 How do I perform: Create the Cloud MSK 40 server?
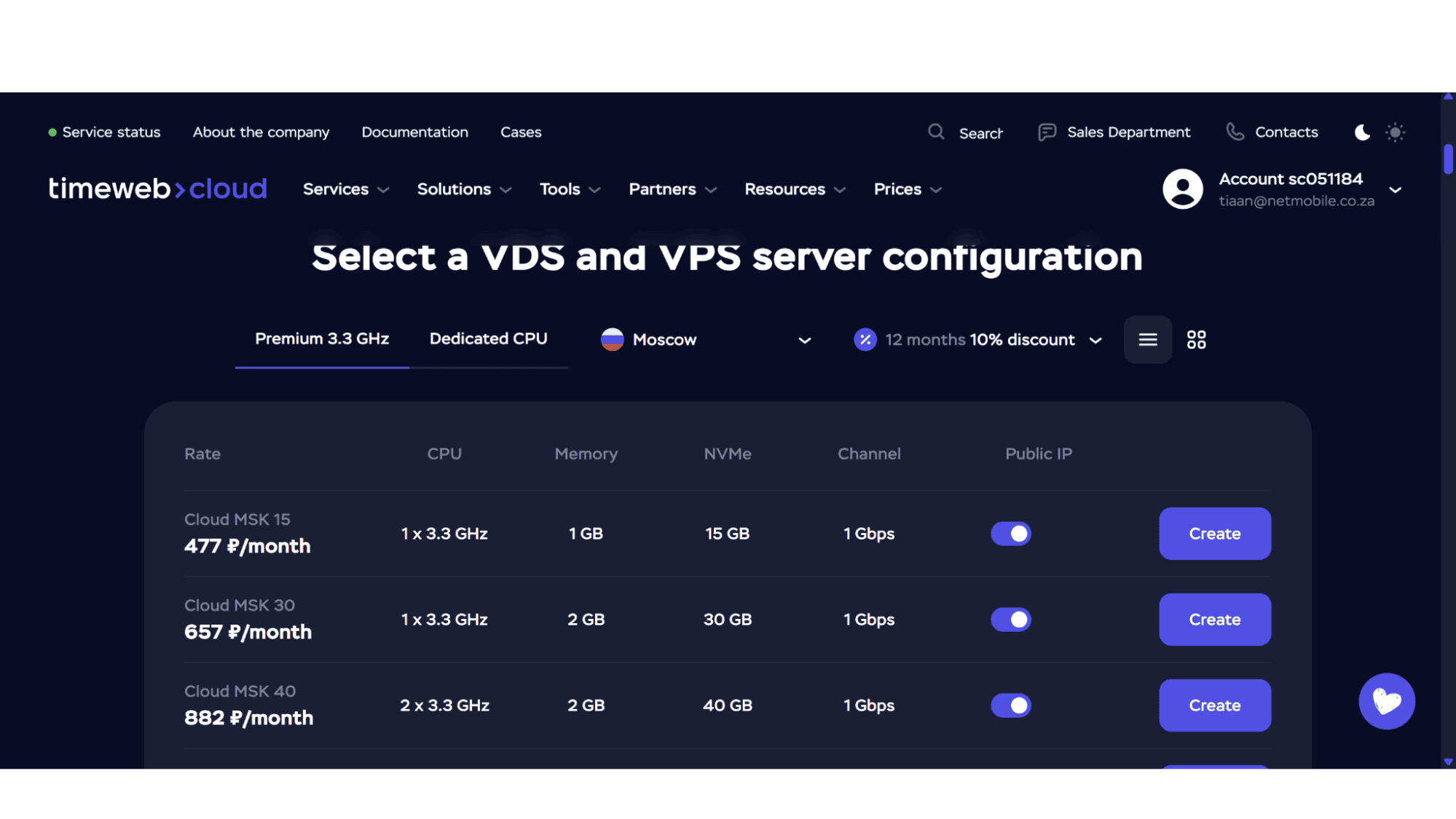point(1215,705)
